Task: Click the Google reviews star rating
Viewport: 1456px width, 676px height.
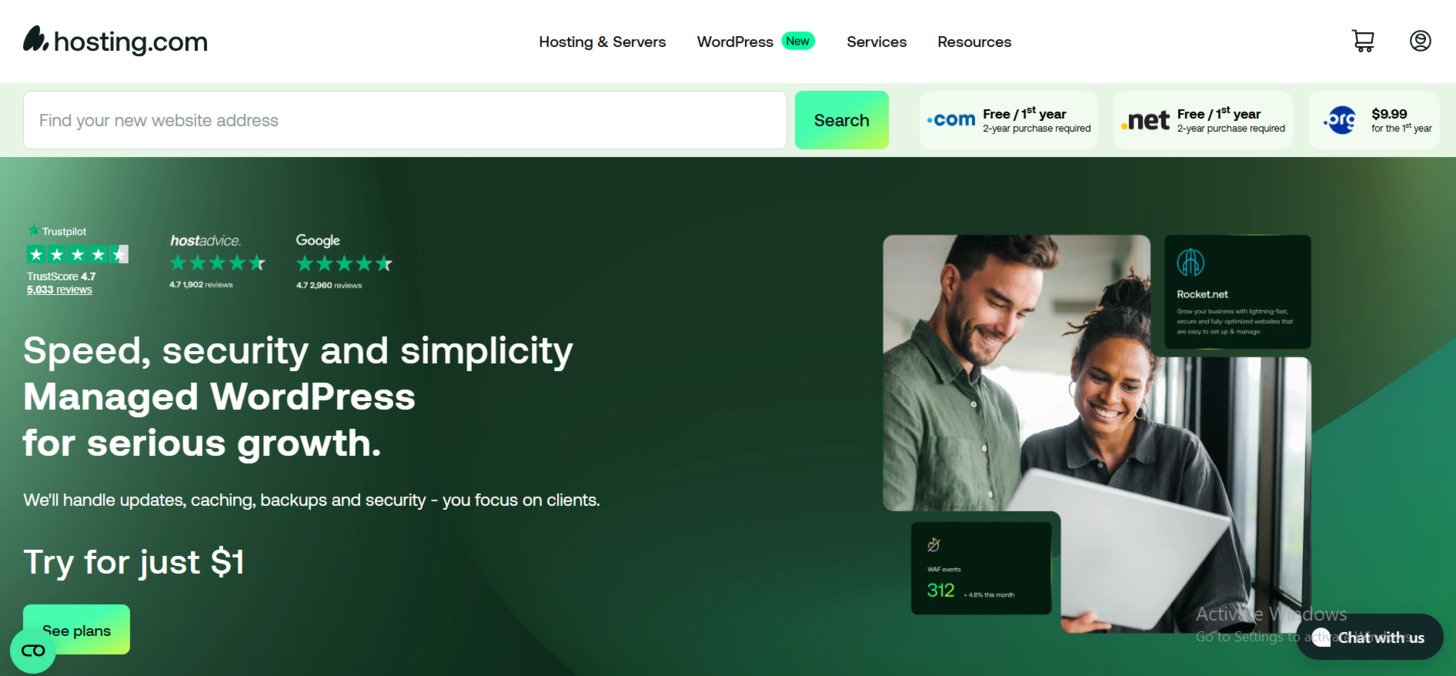Action: [344, 264]
